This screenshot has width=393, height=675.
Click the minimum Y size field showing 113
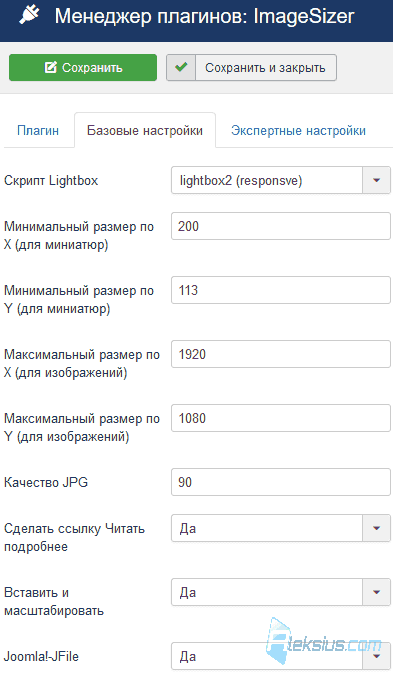pyautogui.click(x=281, y=290)
